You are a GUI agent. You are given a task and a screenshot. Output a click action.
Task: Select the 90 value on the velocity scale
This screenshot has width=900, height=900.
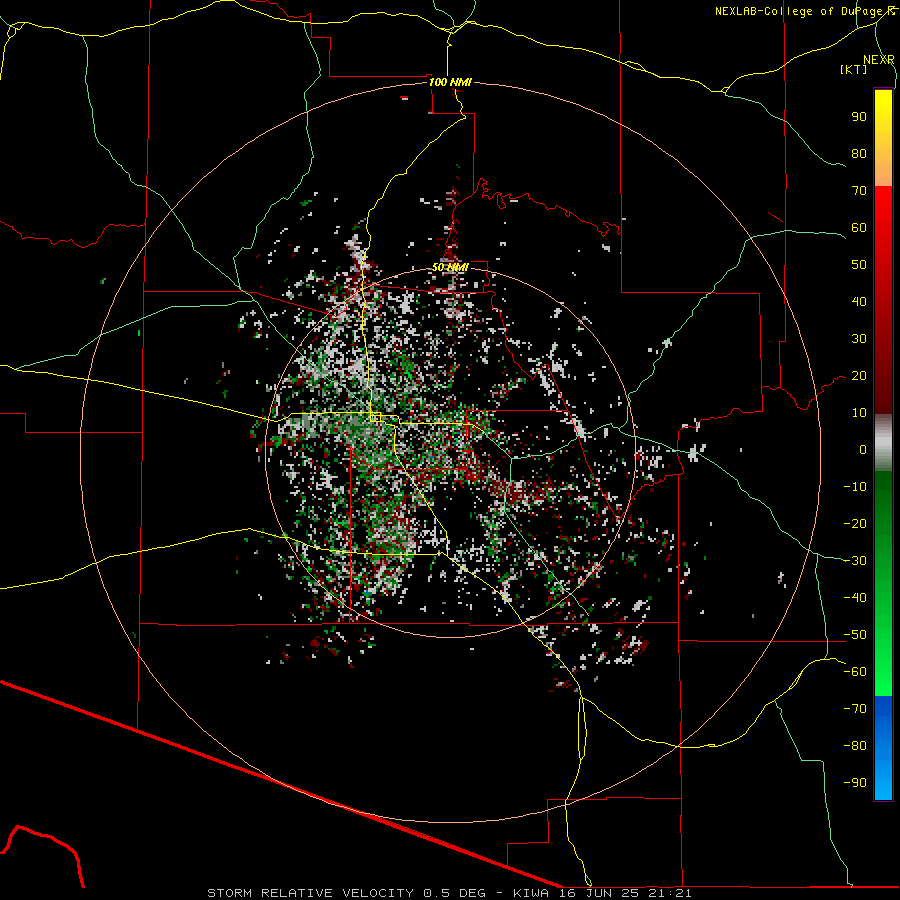tap(859, 117)
